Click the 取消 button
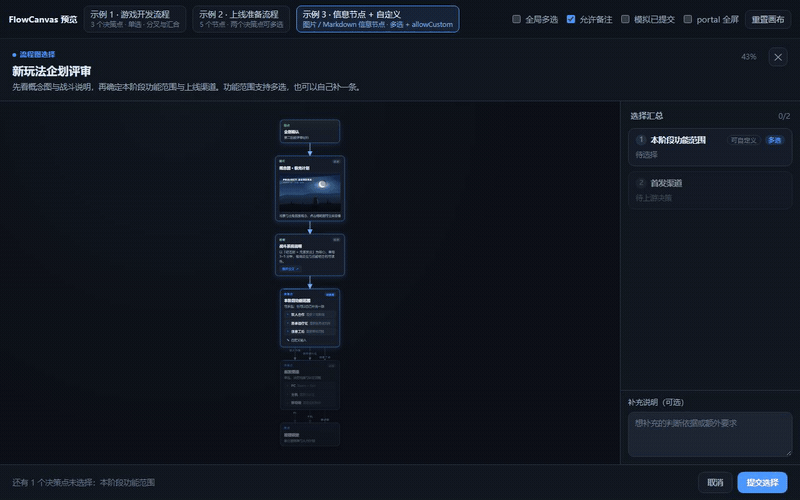This screenshot has height=500, width=800. coord(715,482)
